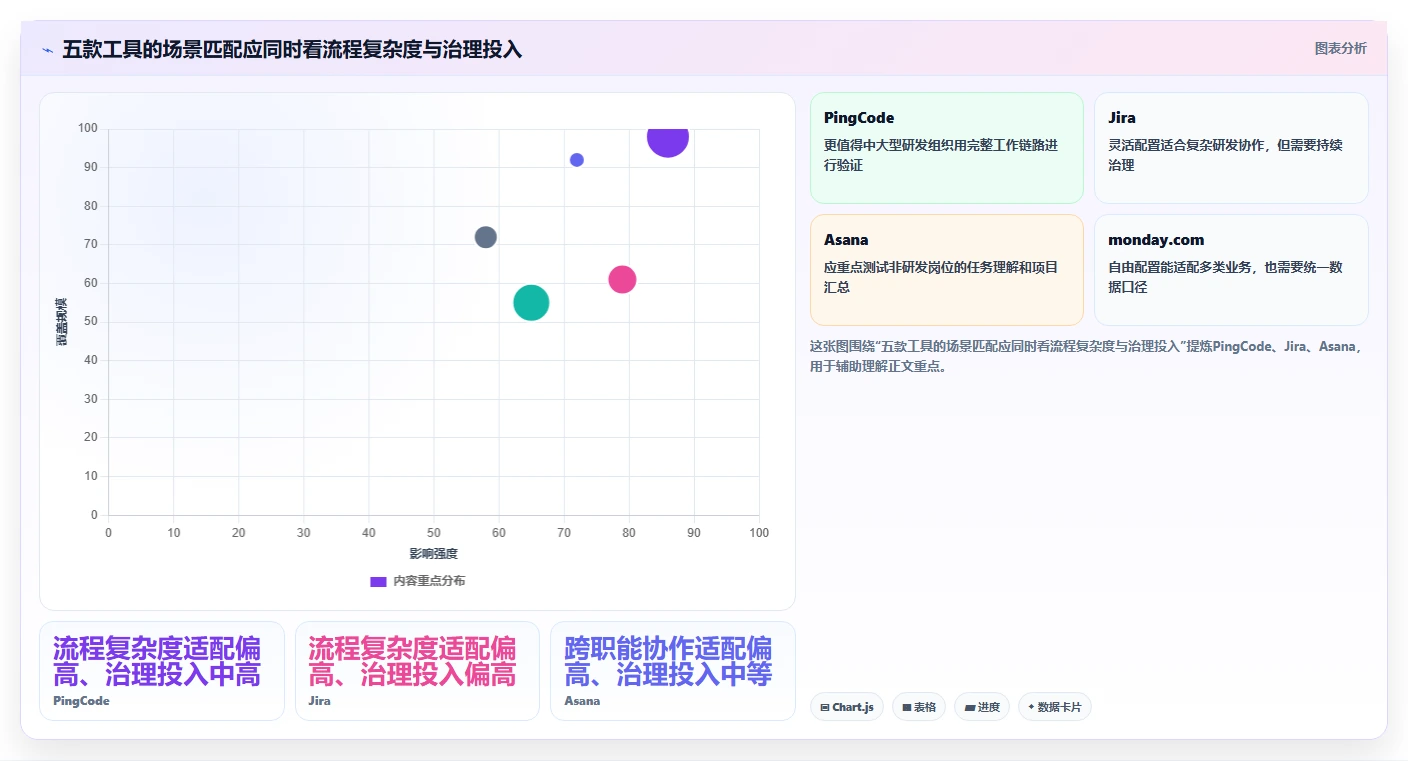Click the 进度 tag chip
Viewport: 1408px width, 761px height.
coord(982,707)
